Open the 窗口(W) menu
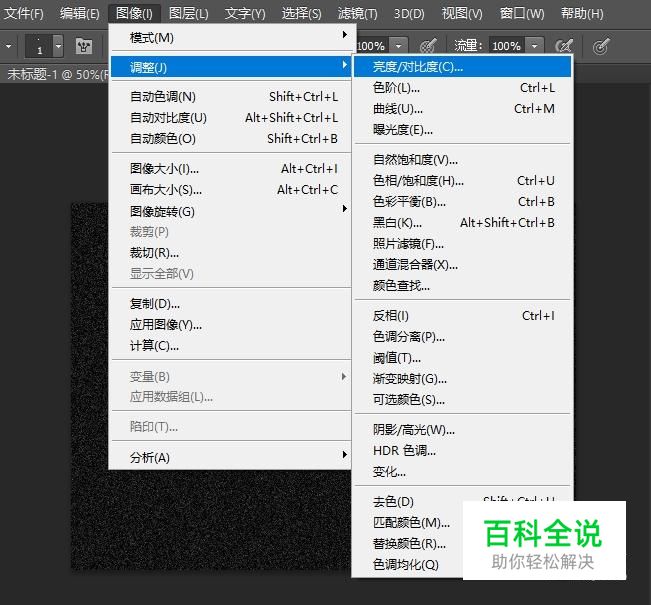 click(522, 14)
